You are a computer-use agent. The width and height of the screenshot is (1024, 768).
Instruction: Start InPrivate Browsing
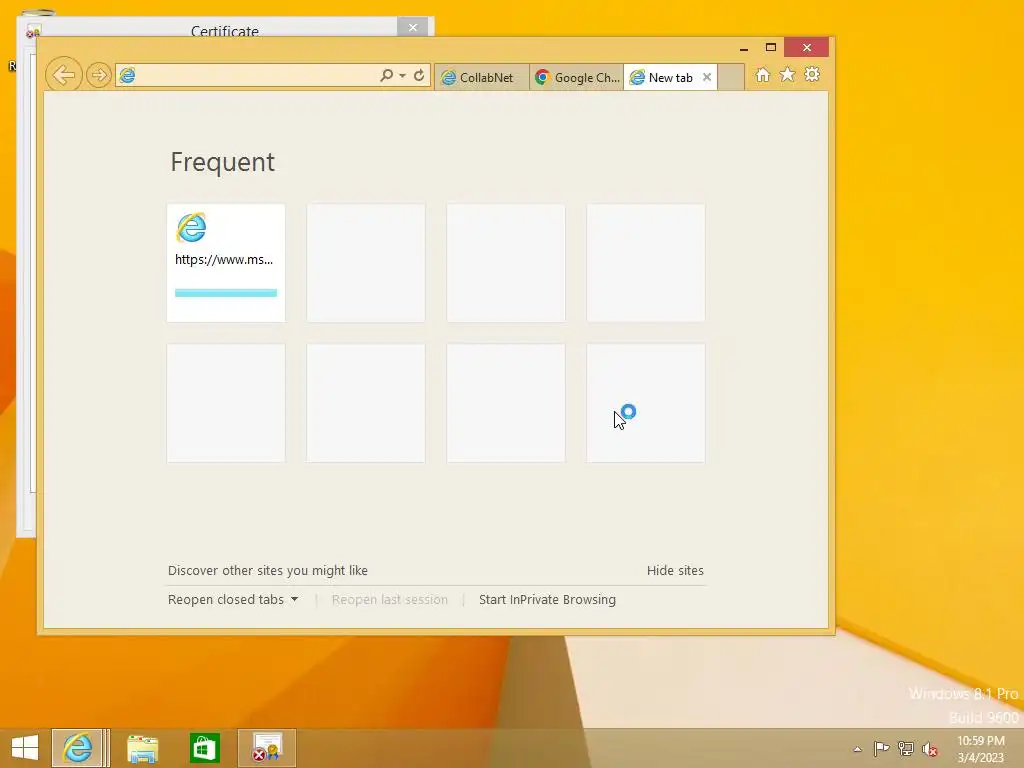coord(547,600)
